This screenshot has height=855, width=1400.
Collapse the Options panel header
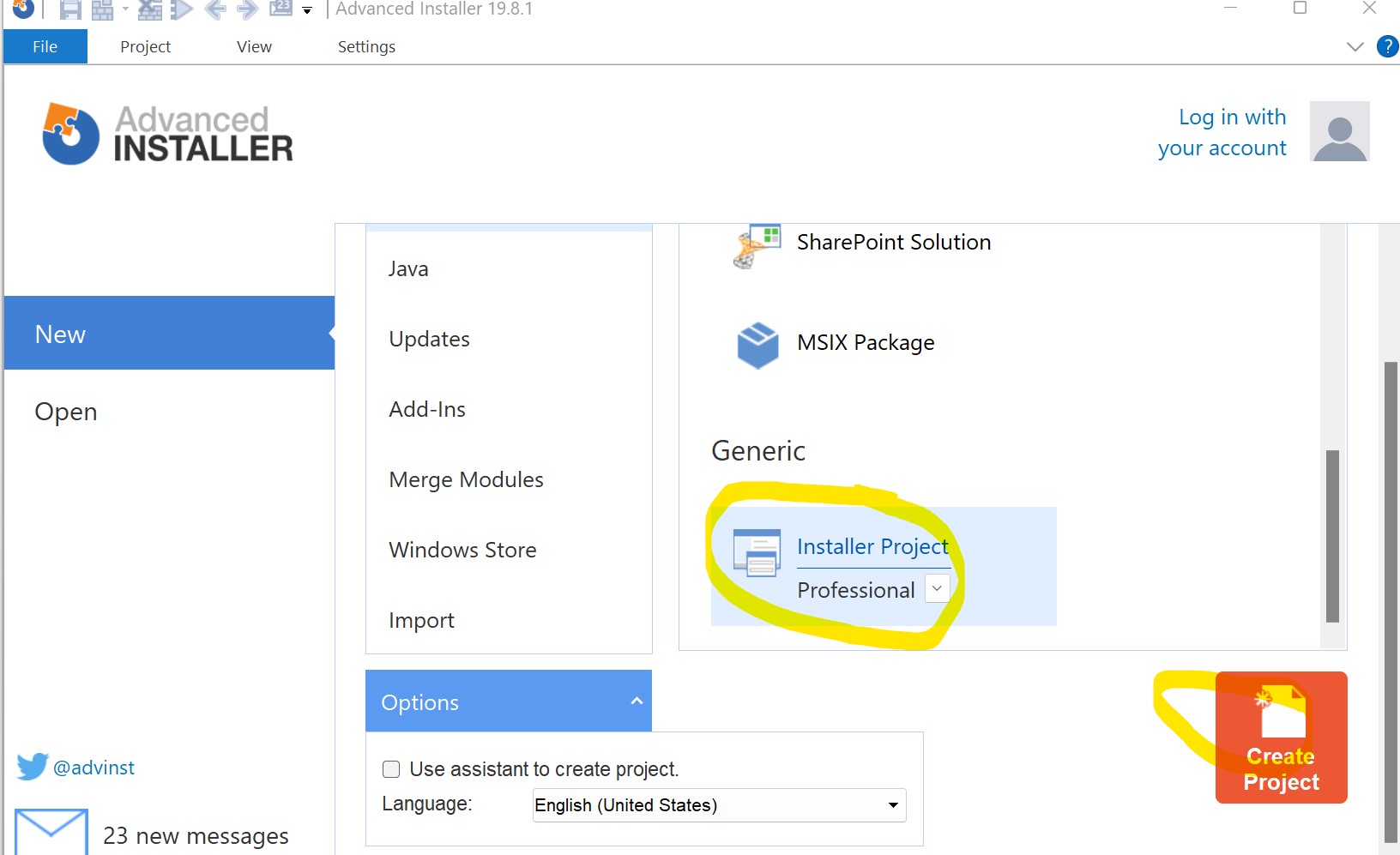coord(509,701)
